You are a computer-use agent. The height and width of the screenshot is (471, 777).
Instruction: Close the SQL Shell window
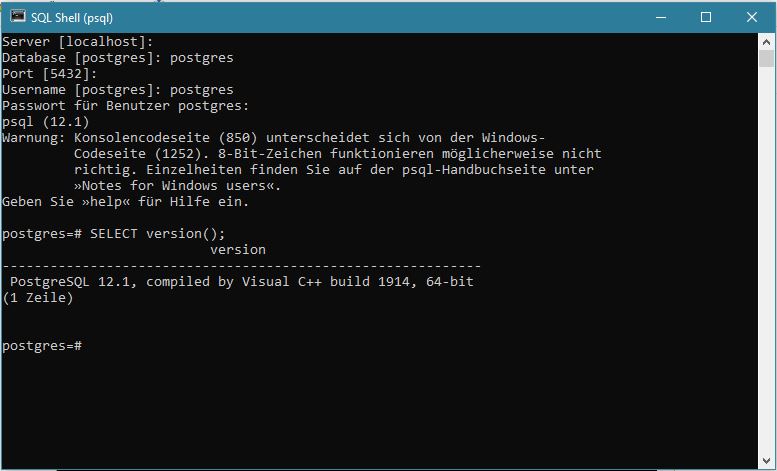point(752,17)
